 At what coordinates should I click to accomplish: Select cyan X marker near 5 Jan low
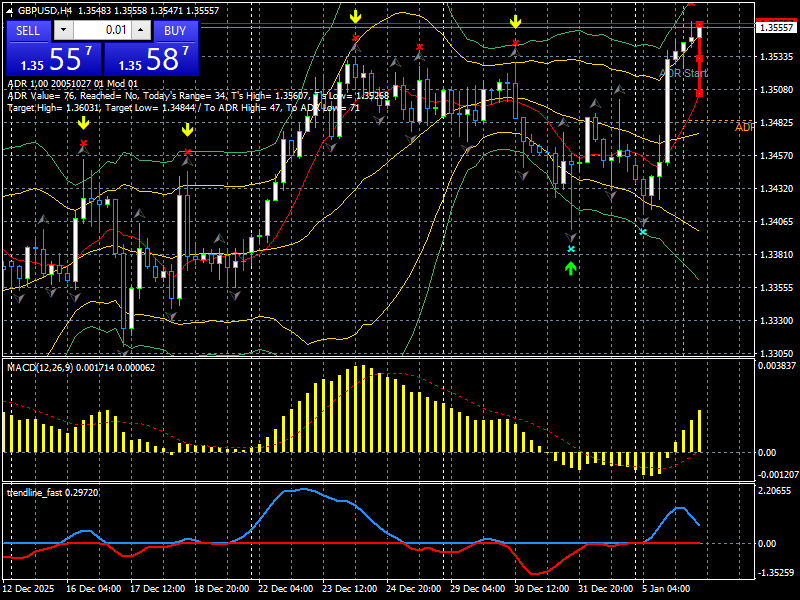point(643,232)
